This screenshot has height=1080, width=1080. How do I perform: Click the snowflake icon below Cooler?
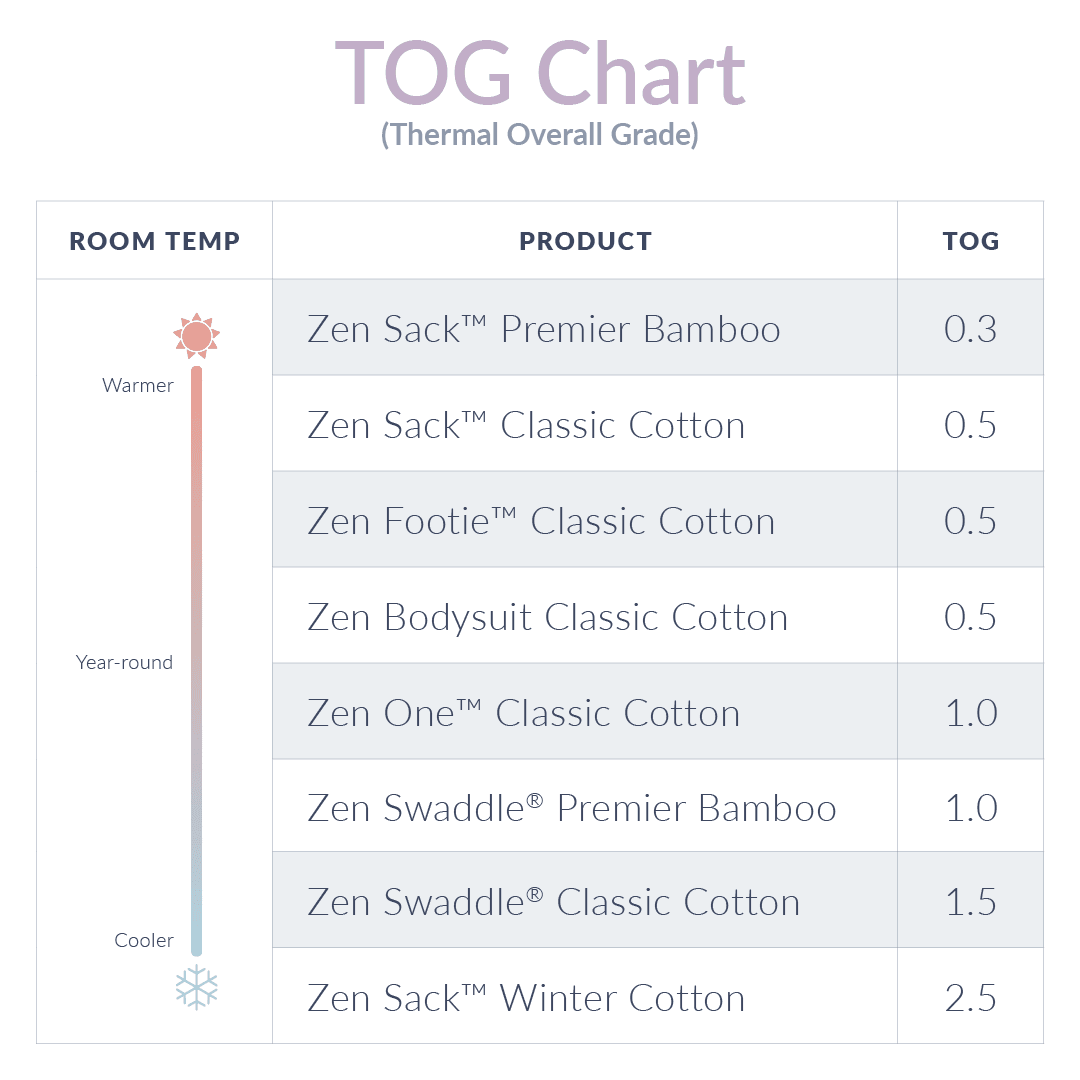(196, 987)
